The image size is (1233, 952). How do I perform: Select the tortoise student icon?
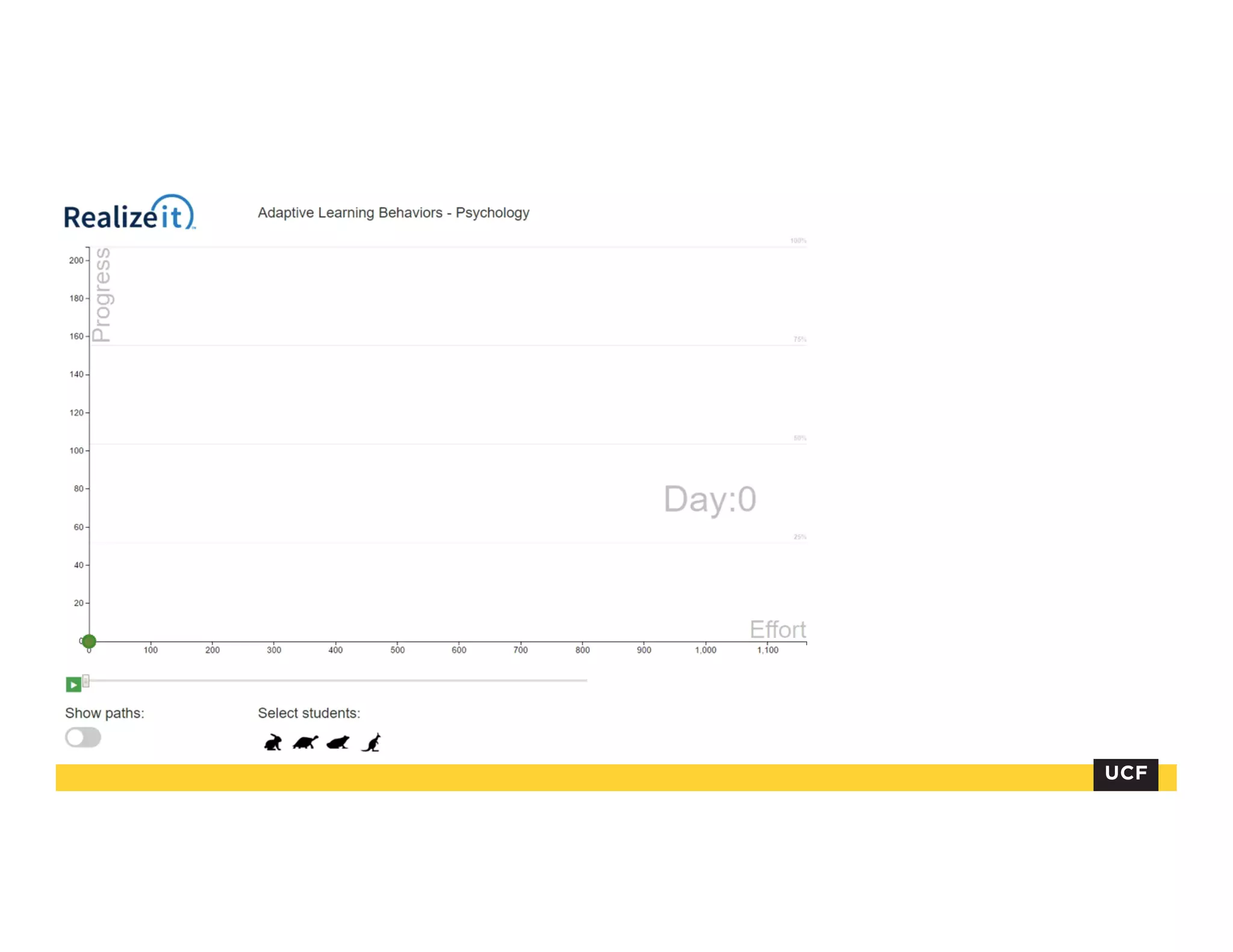[x=305, y=742]
